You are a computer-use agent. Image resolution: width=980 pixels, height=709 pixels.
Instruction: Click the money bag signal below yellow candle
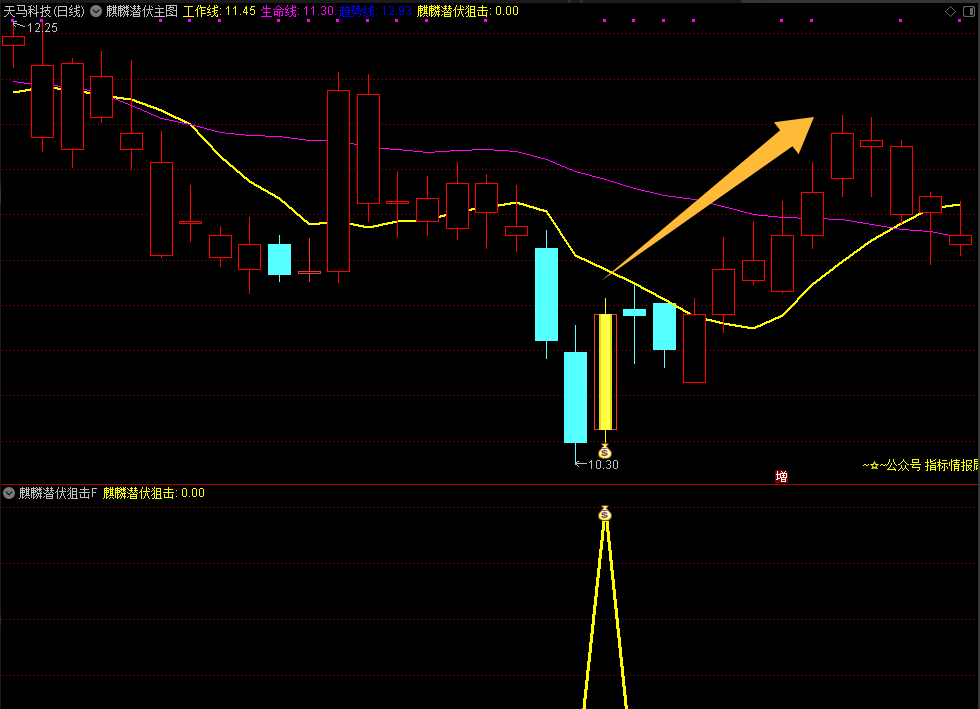coord(604,450)
